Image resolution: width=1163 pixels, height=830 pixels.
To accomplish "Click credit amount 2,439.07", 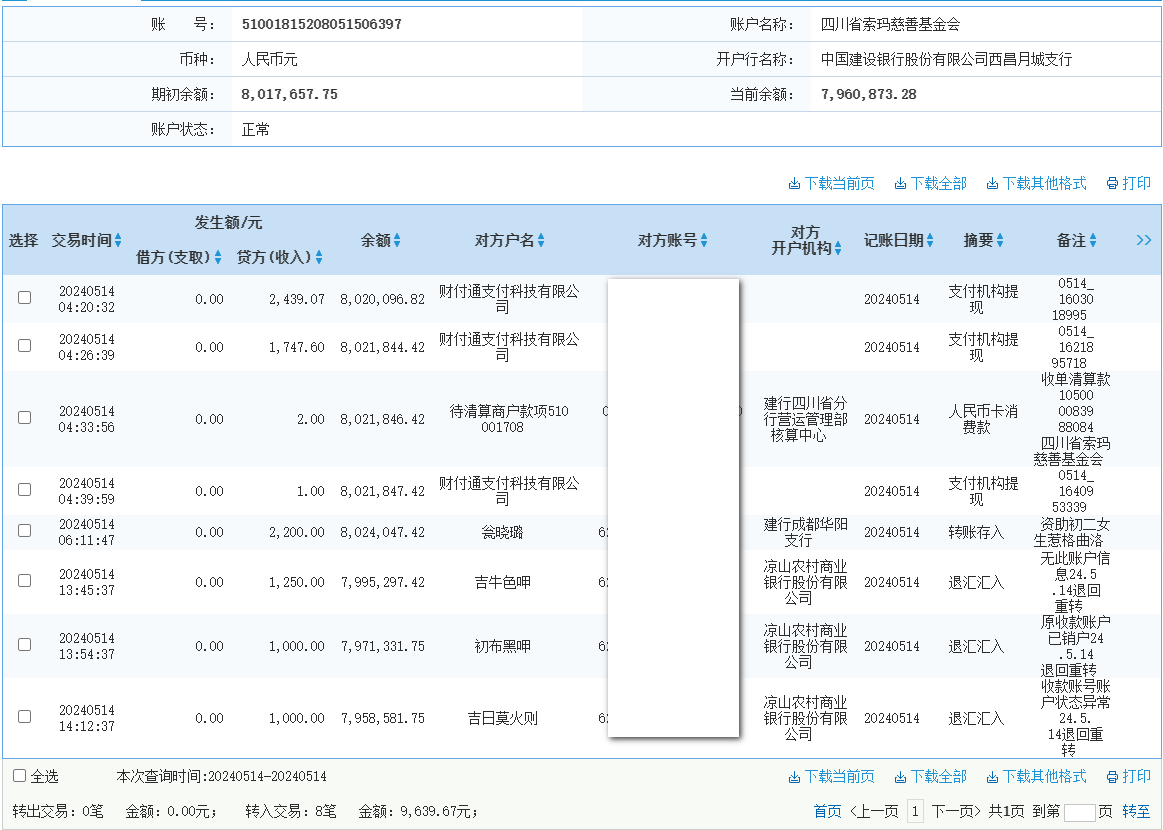I will tap(297, 299).
